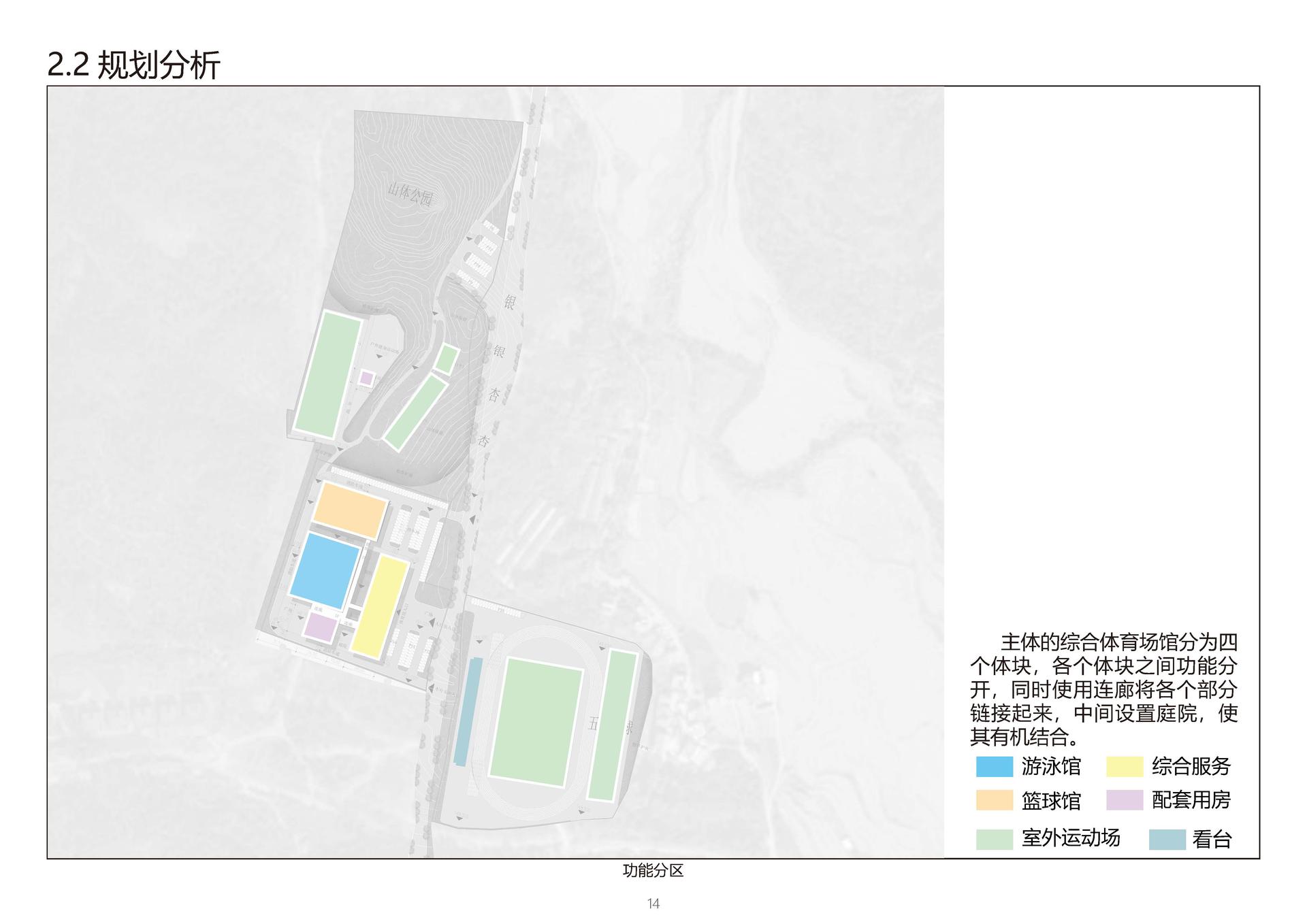This screenshot has height=924, width=1307.
Task: Click the page number 14
Action: click(x=653, y=904)
